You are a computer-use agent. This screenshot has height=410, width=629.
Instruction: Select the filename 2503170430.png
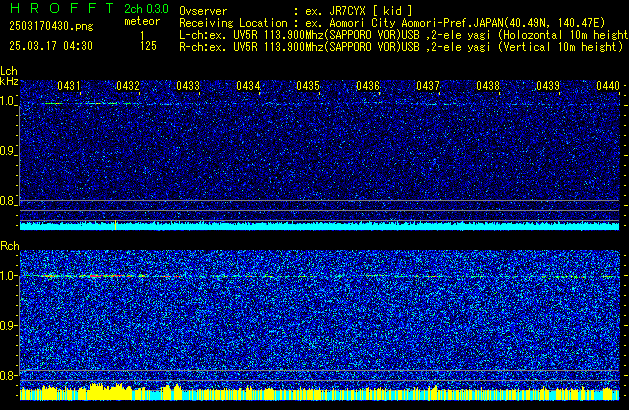point(51,26)
